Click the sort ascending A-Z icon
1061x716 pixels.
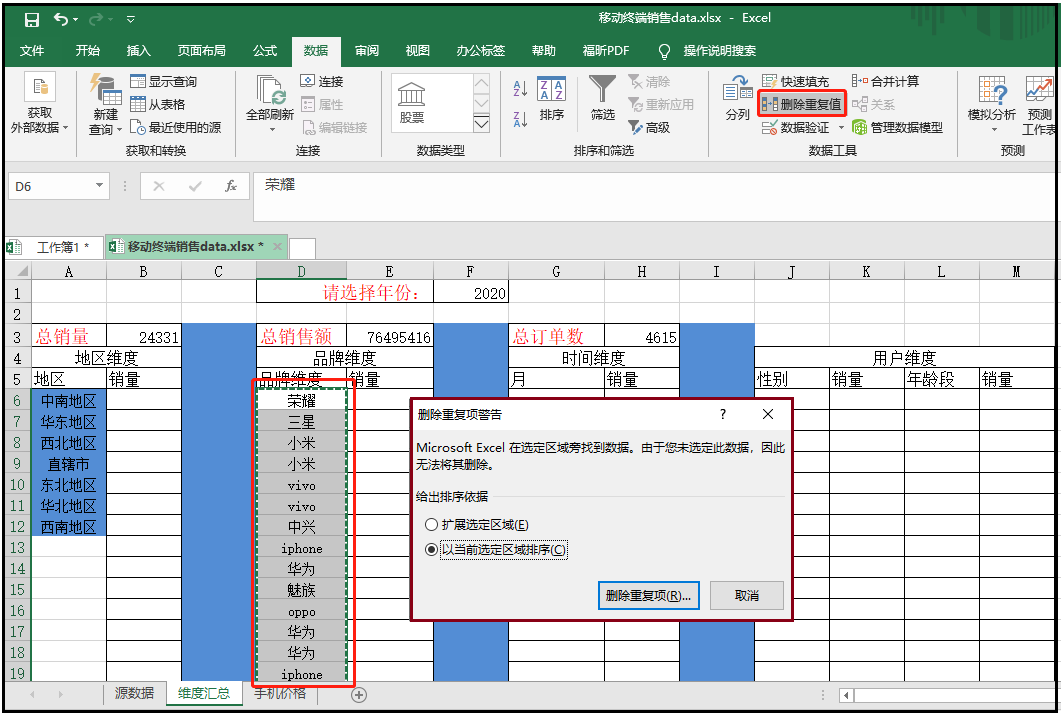(520, 88)
